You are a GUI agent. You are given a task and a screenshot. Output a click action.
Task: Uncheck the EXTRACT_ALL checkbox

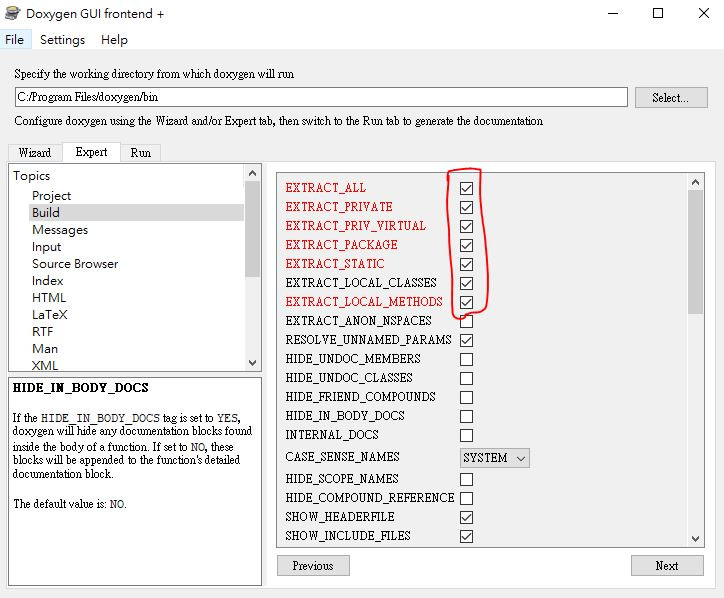click(x=466, y=188)
